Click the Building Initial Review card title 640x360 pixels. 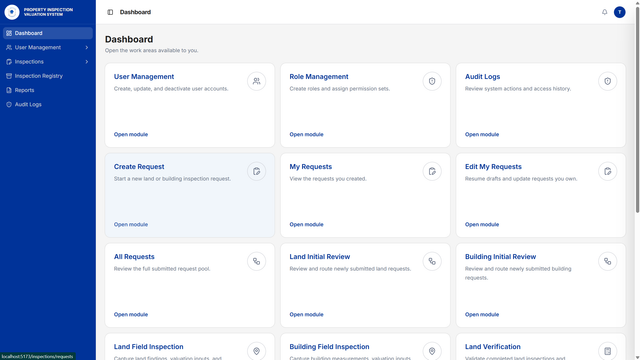(x=500, y=257)
